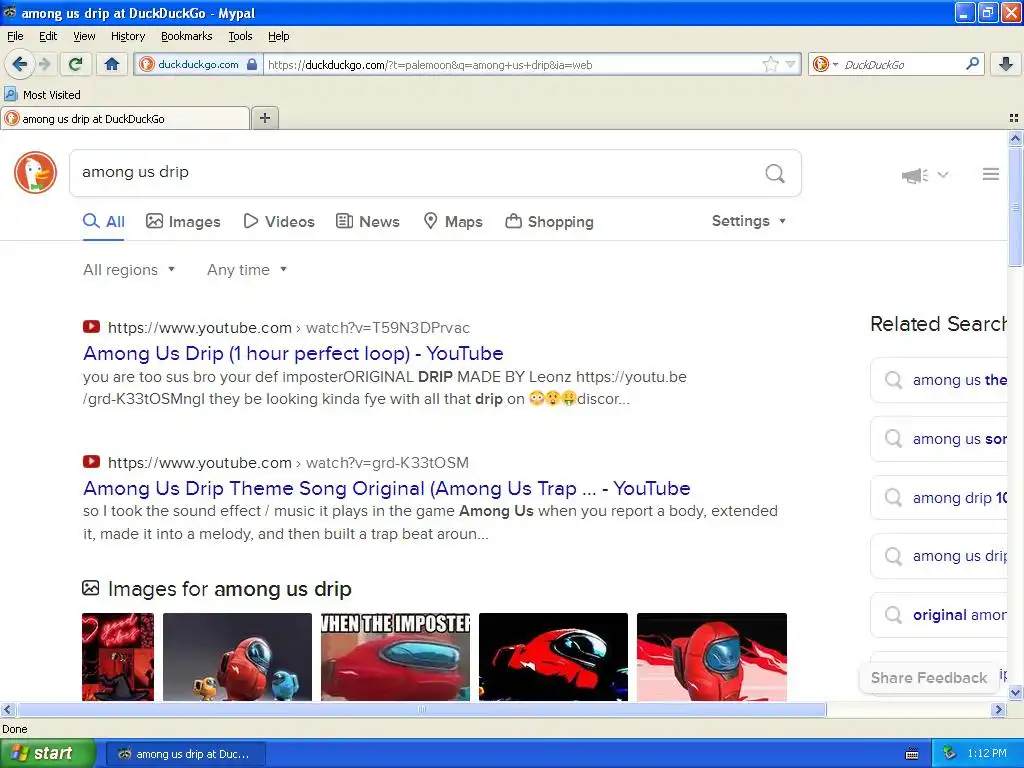
Task: Click the site identity padlock icon
Action: pyautogui.click(x=252, y=65)
